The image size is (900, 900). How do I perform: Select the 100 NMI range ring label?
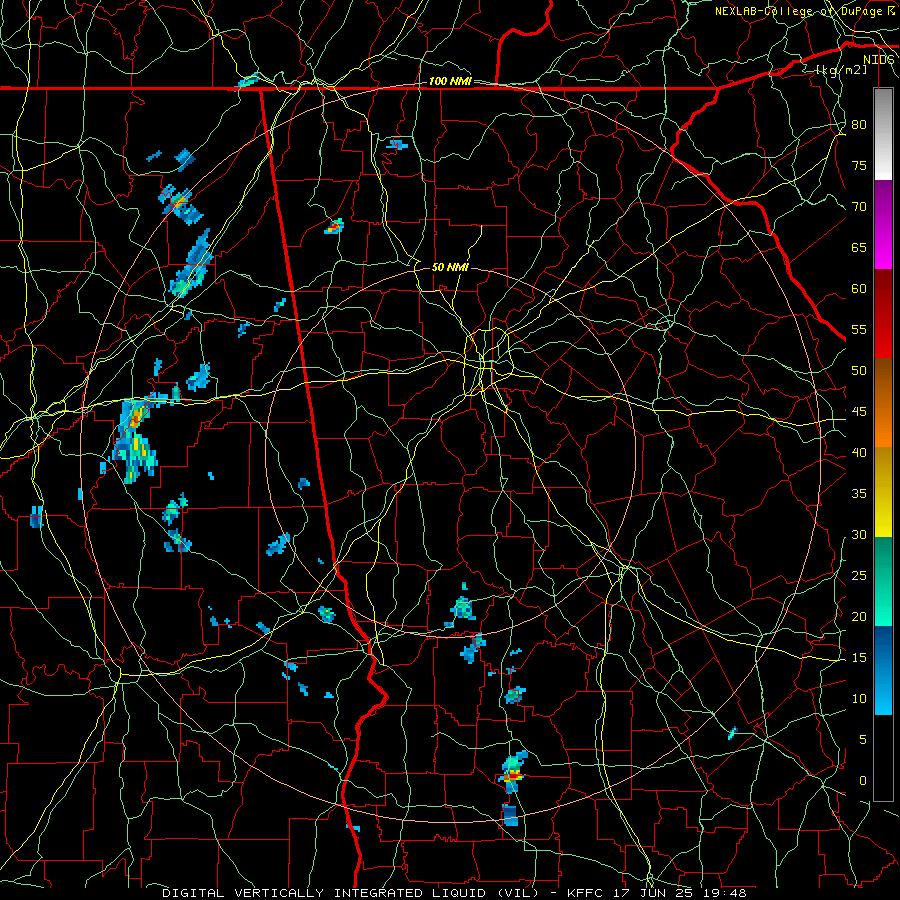[x=450, y=82]
